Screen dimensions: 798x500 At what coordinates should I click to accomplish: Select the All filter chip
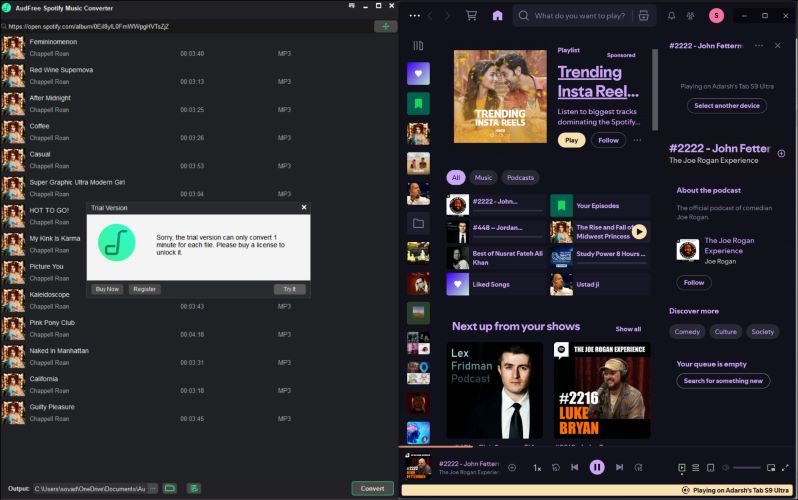click(455, 178)
